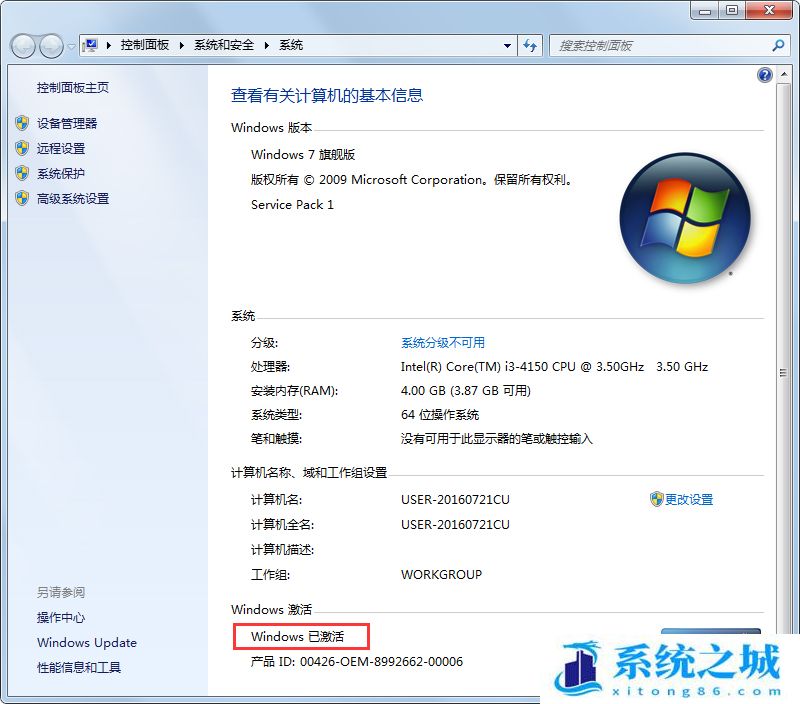Viewport: 800px width, 704px height.
Task: Open 性能信息和工具 link
Action: coord(79,667)
